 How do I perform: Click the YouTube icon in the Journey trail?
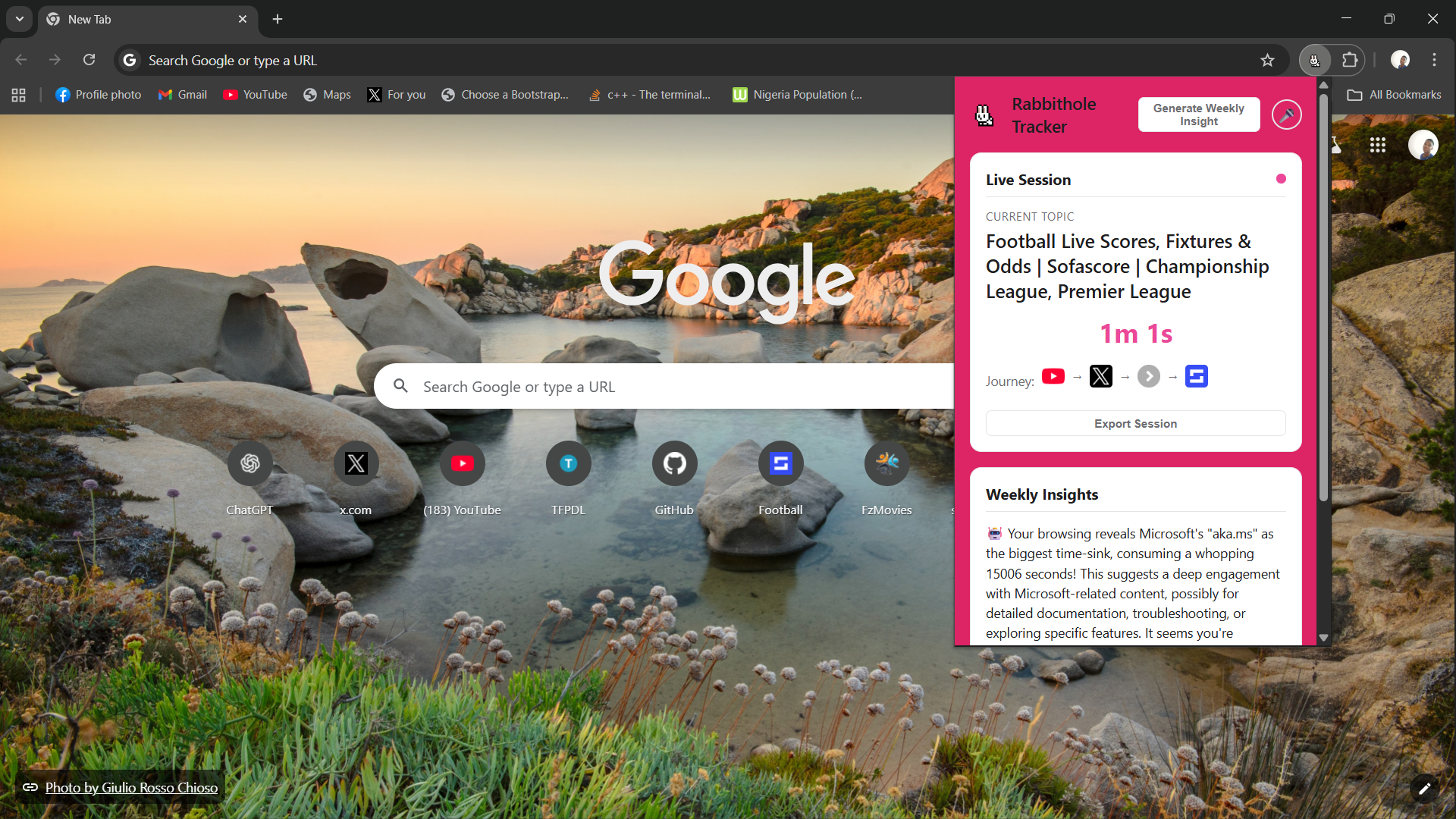pyautogui.click(x=1053, y=376)
